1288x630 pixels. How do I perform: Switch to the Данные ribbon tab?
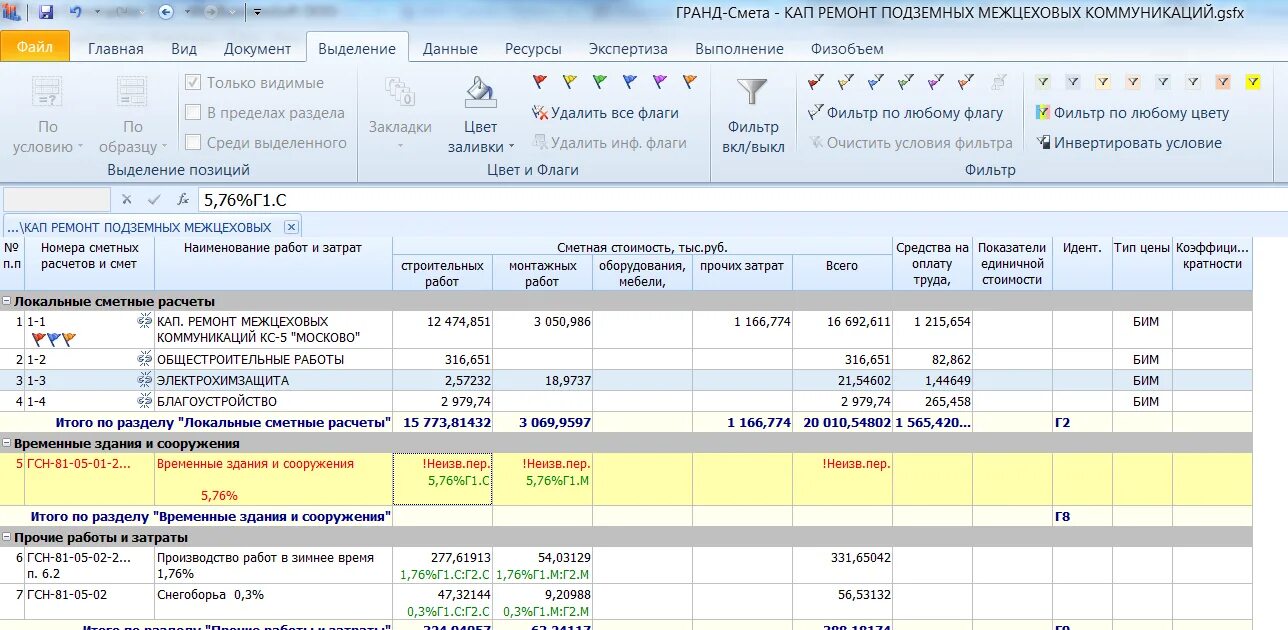[450, 48]
